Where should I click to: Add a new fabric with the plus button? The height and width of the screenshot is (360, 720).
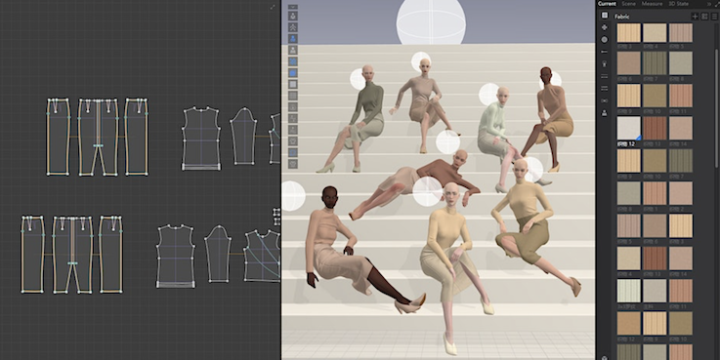[x=695, y=17]
